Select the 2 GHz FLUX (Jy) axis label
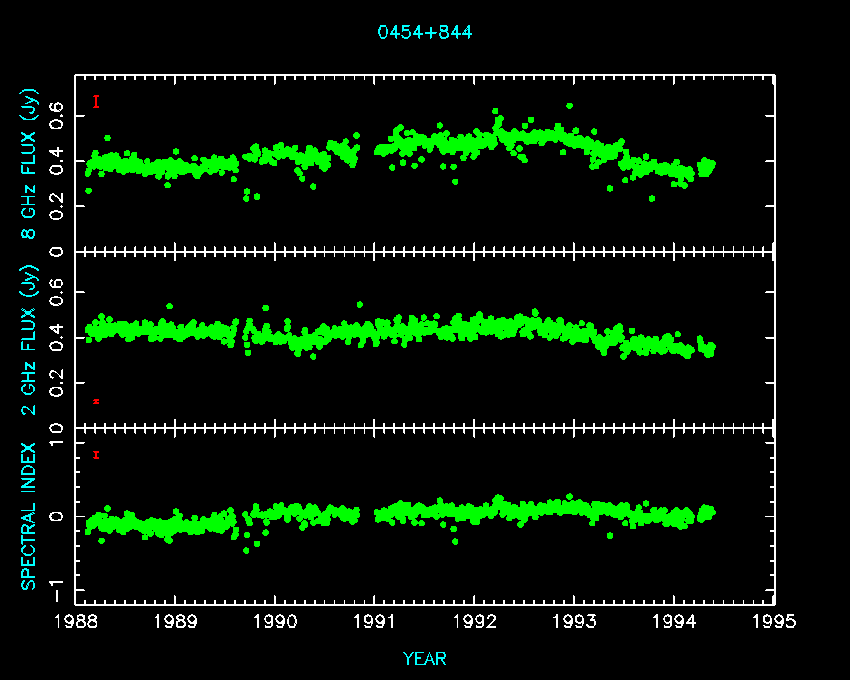The image size is (850, 680). coord(31,339)
